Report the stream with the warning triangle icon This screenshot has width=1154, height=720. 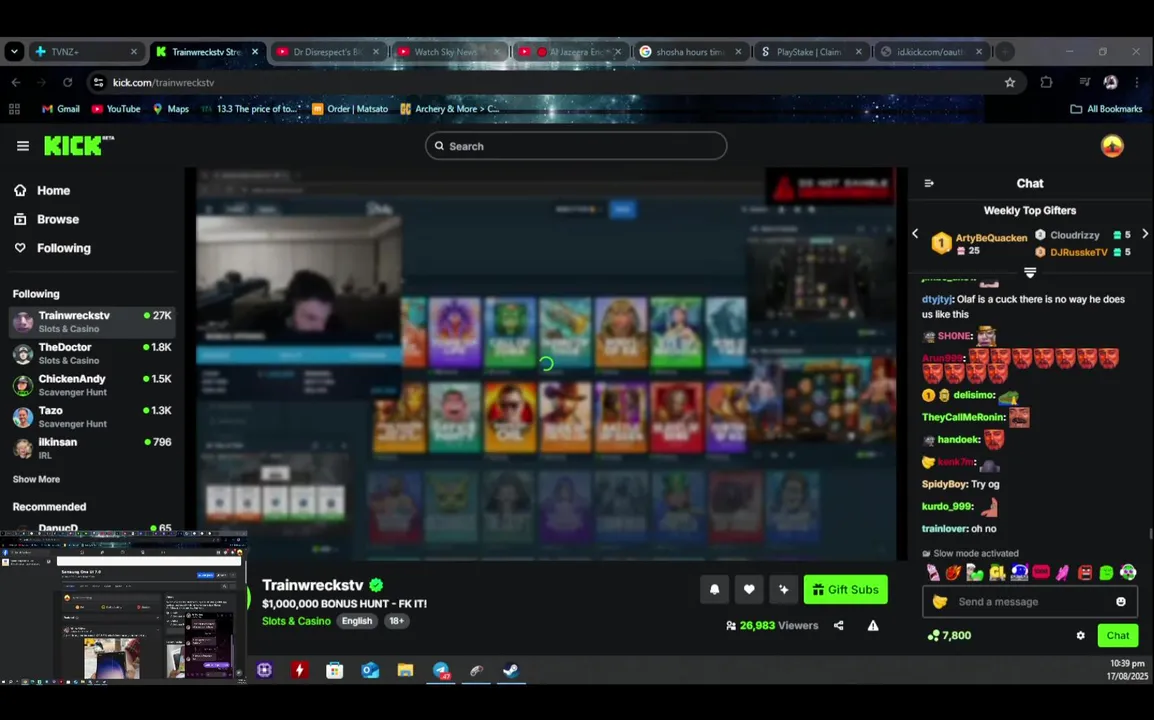pos(873,626)
